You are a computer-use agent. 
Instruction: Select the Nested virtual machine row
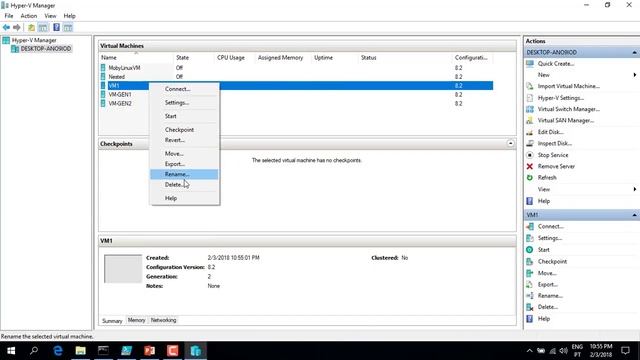click(x=297, y=77)
